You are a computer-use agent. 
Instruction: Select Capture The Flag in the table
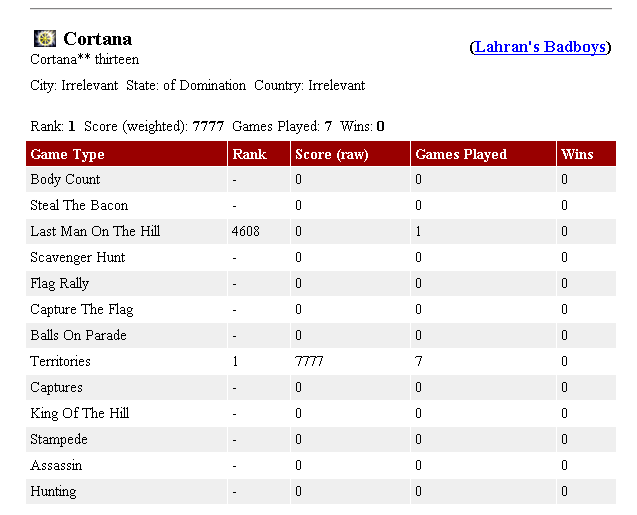(81, 310)
